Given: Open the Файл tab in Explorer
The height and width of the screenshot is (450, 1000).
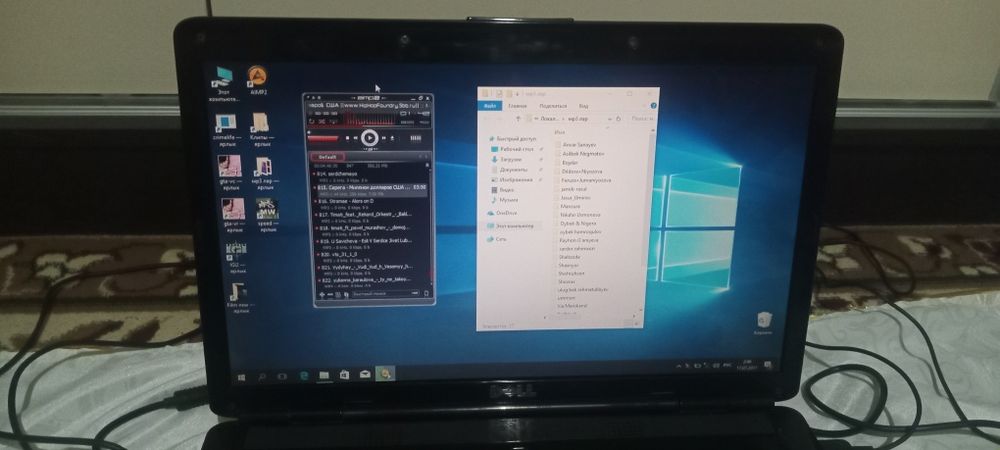Looking at the screenshot, I should point(490,106).
